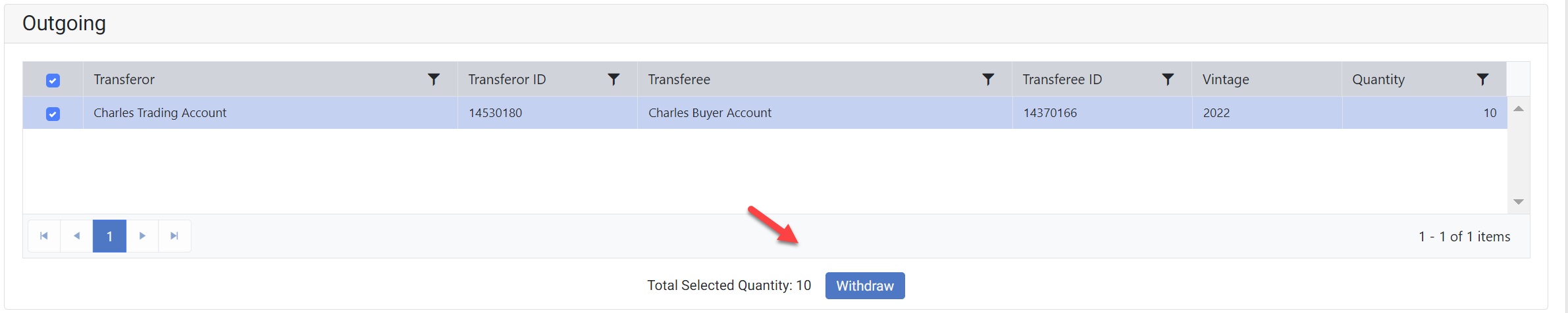1568x313 pixels.
Task: Sort by the Vintage column header
Action: [x=1226, y=80]
